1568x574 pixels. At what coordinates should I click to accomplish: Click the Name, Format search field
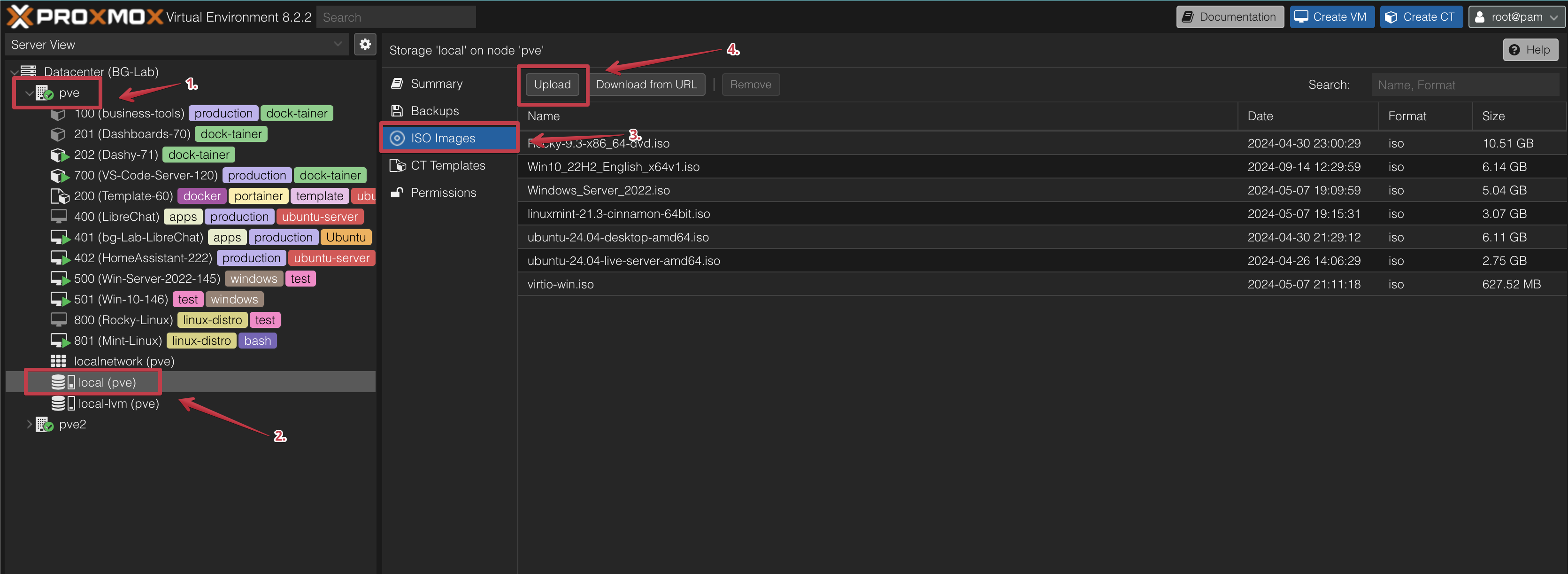[1466, 84]
